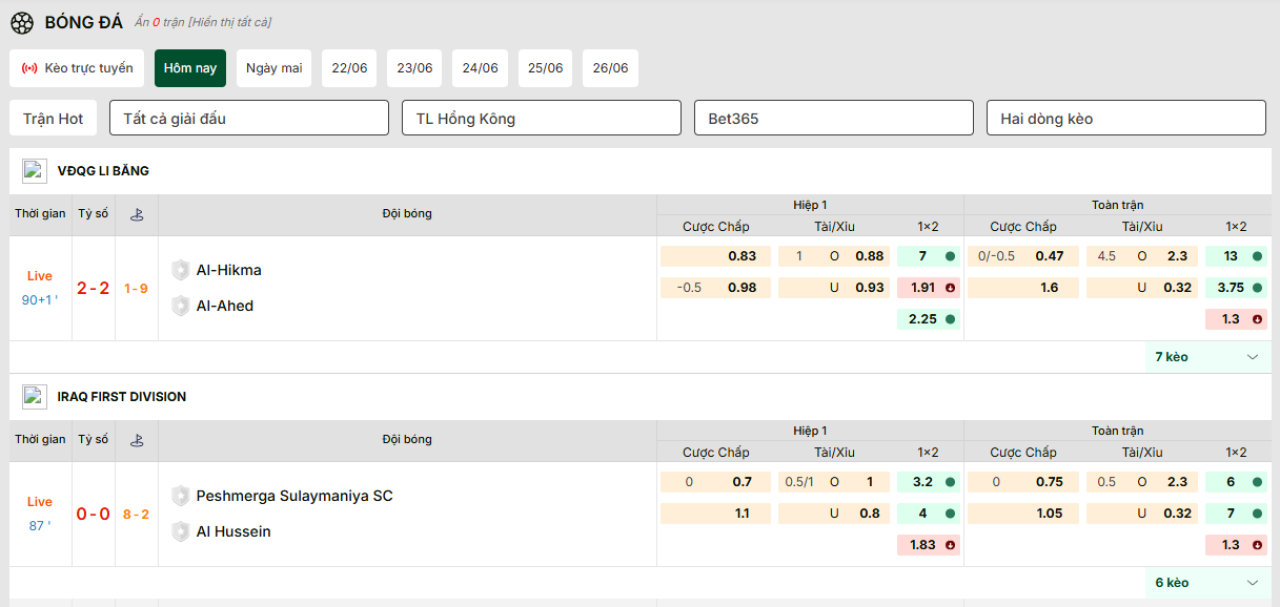The height and width of the screenshot is (607, 1280).
Task: Click the Al-Hikma team shield icon
Action: (180, 270)
